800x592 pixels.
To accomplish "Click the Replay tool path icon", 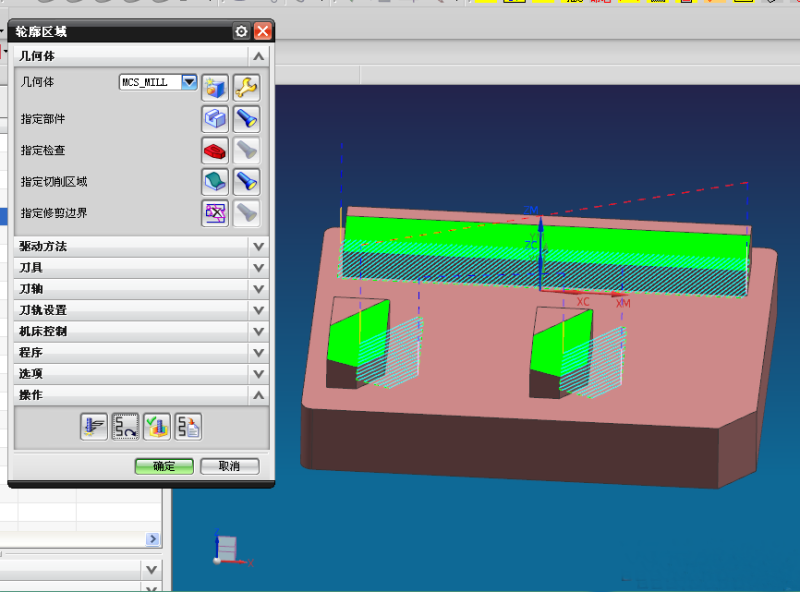I will click(x=125, y=427).
